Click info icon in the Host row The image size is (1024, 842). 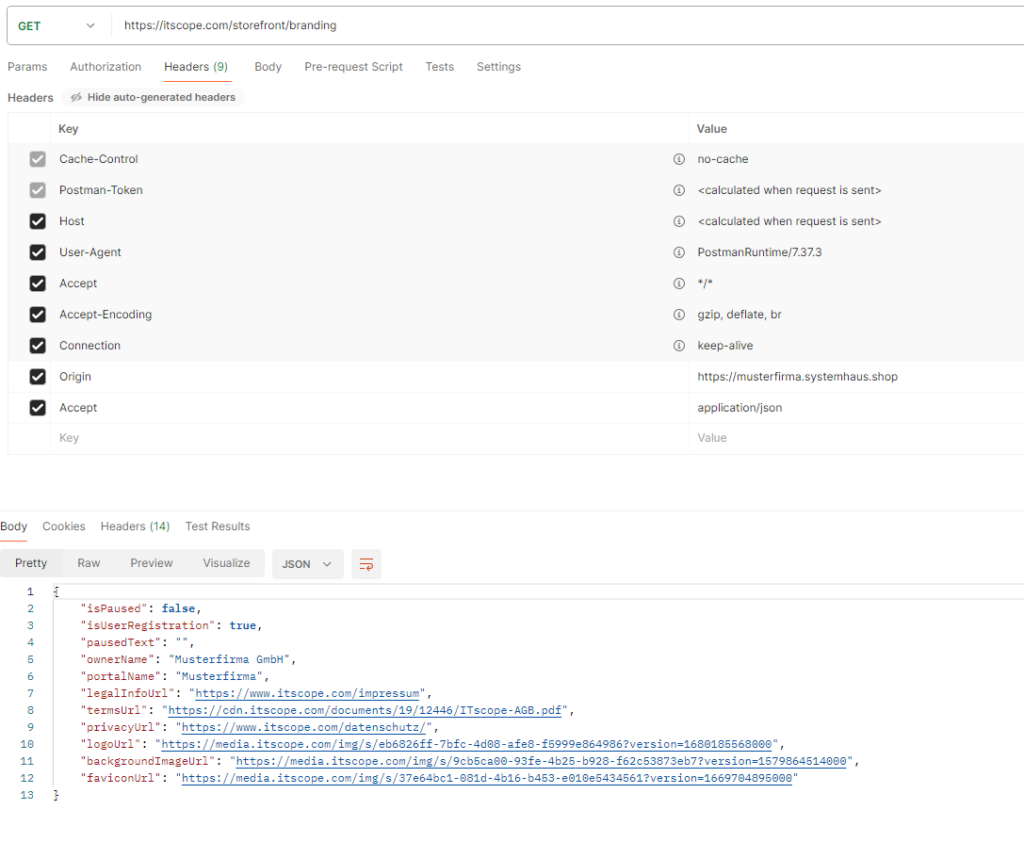click(679, 221)
